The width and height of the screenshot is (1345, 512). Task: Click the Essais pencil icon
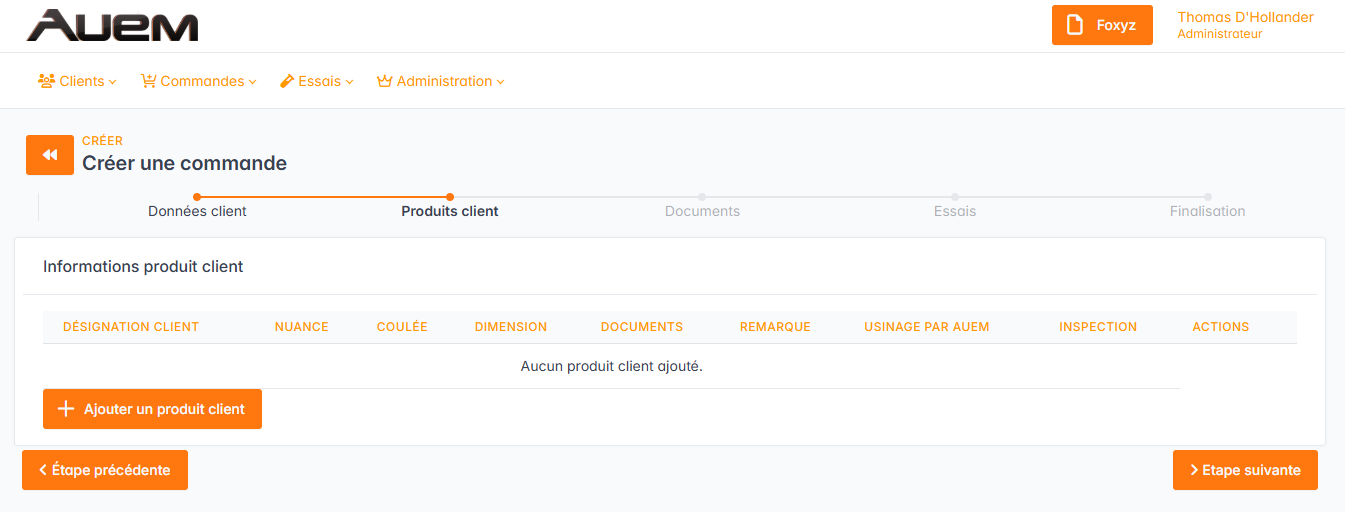[287, 81]
